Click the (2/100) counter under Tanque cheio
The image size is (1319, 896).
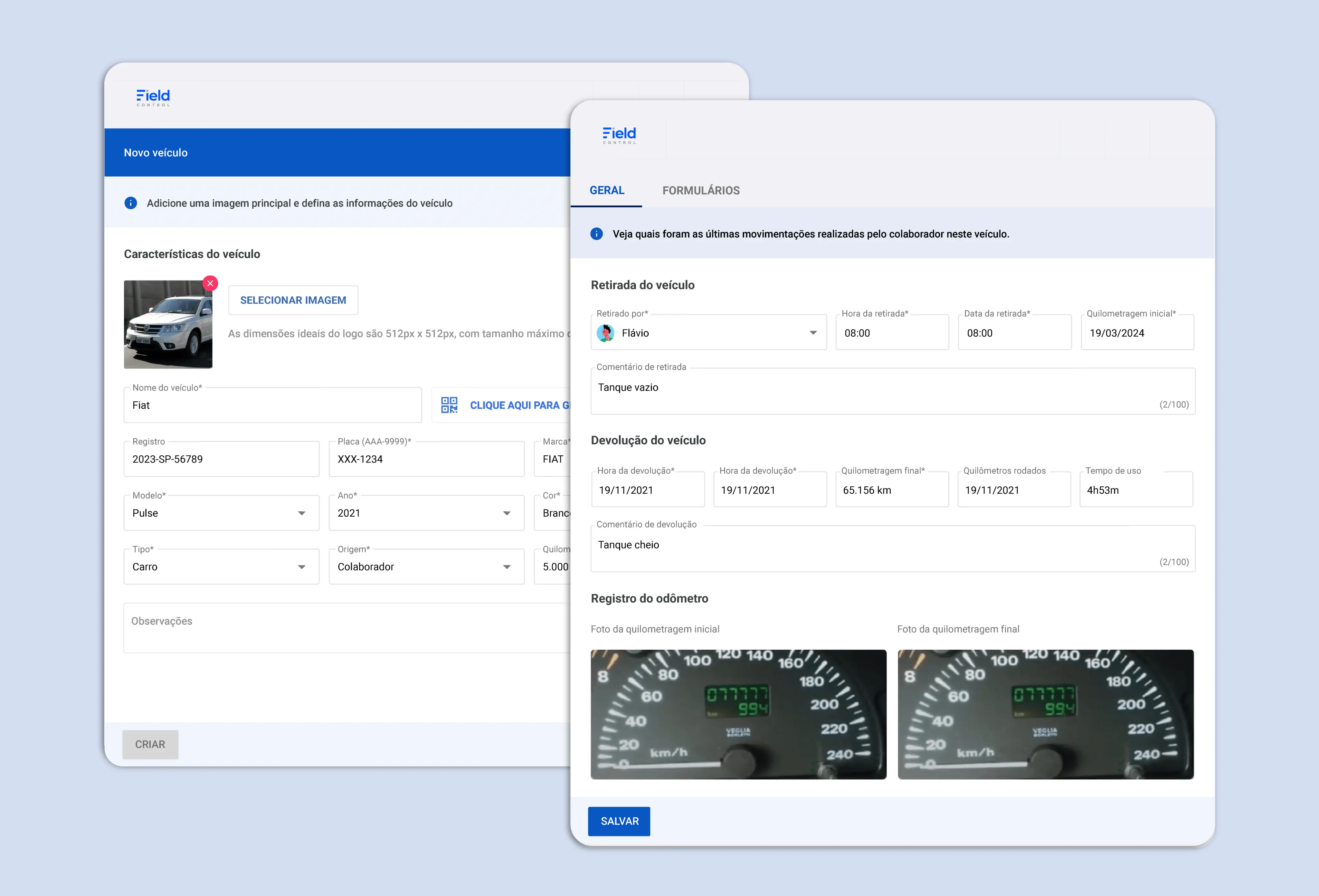tap(1174, 562)
